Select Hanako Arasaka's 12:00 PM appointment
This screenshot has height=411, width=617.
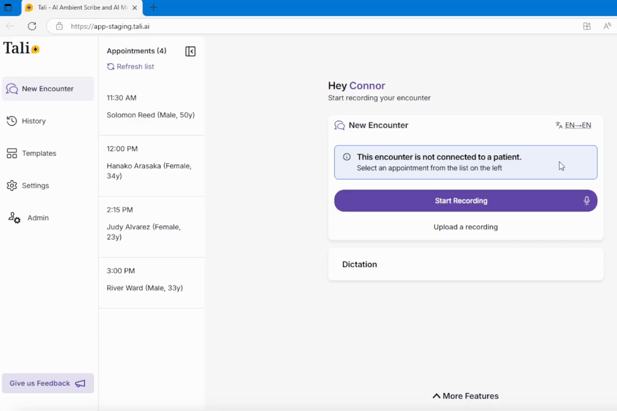tap(151, 161)
